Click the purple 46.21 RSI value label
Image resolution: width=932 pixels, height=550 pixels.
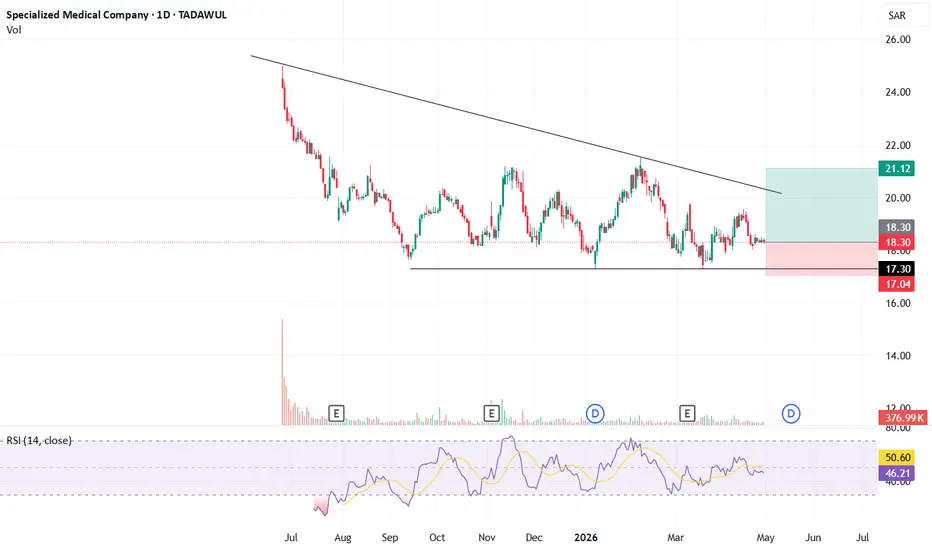coord(898,473)
